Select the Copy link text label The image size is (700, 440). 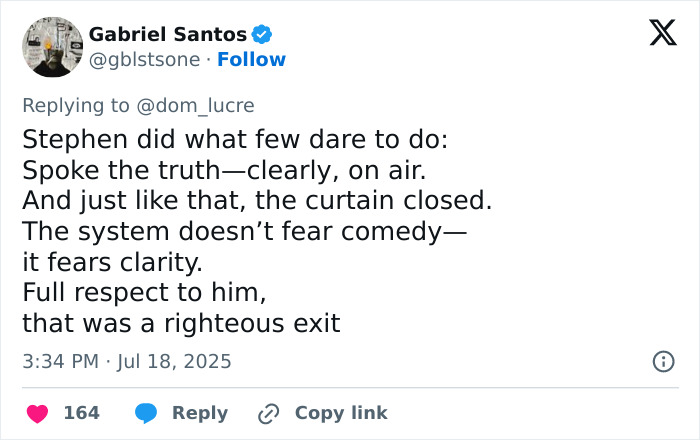(340, 413)
